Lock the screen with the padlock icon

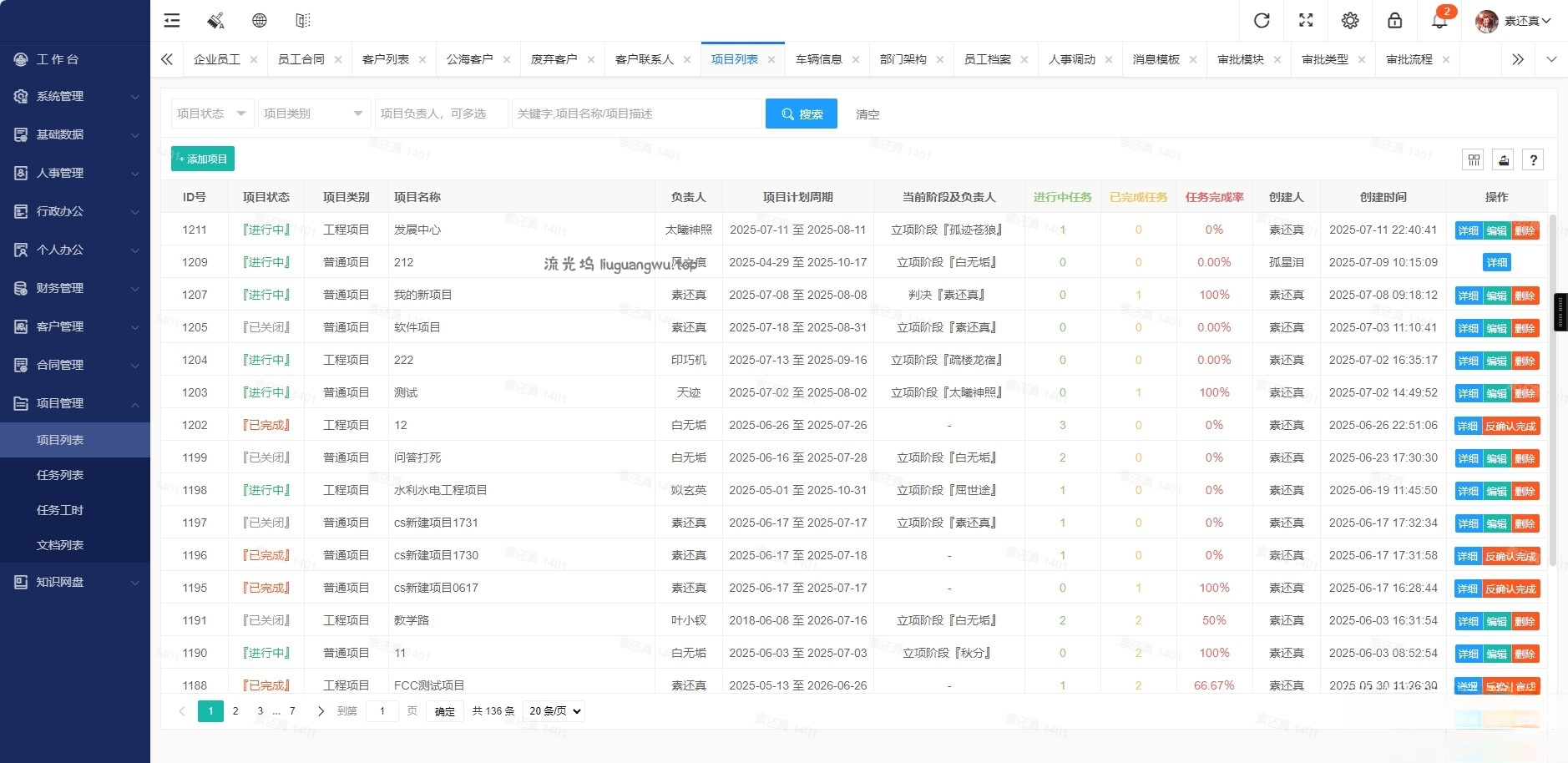pos(1394,20)
